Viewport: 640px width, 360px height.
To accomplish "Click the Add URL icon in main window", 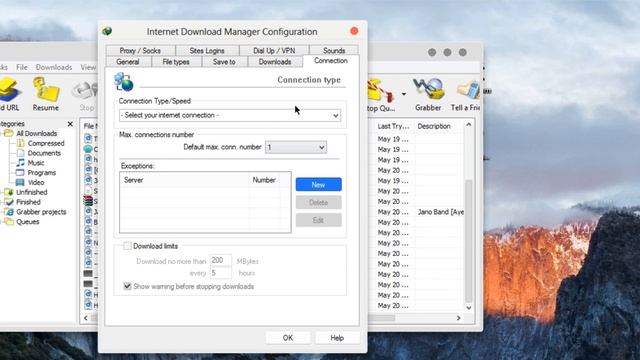I will (9, 90).
